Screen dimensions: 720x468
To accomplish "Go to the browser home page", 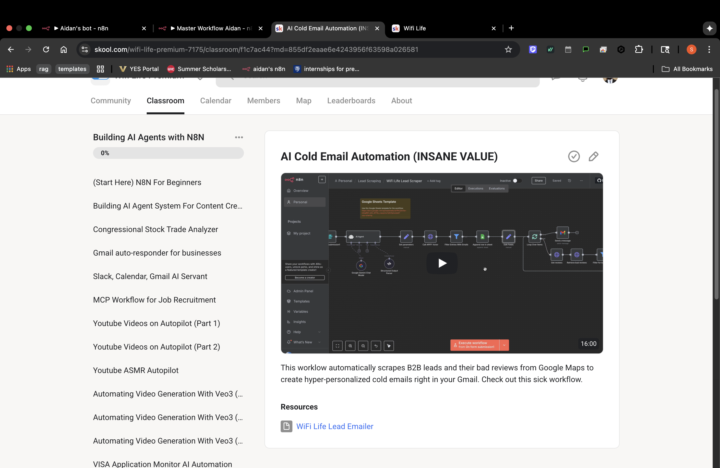I will (63, 50).
